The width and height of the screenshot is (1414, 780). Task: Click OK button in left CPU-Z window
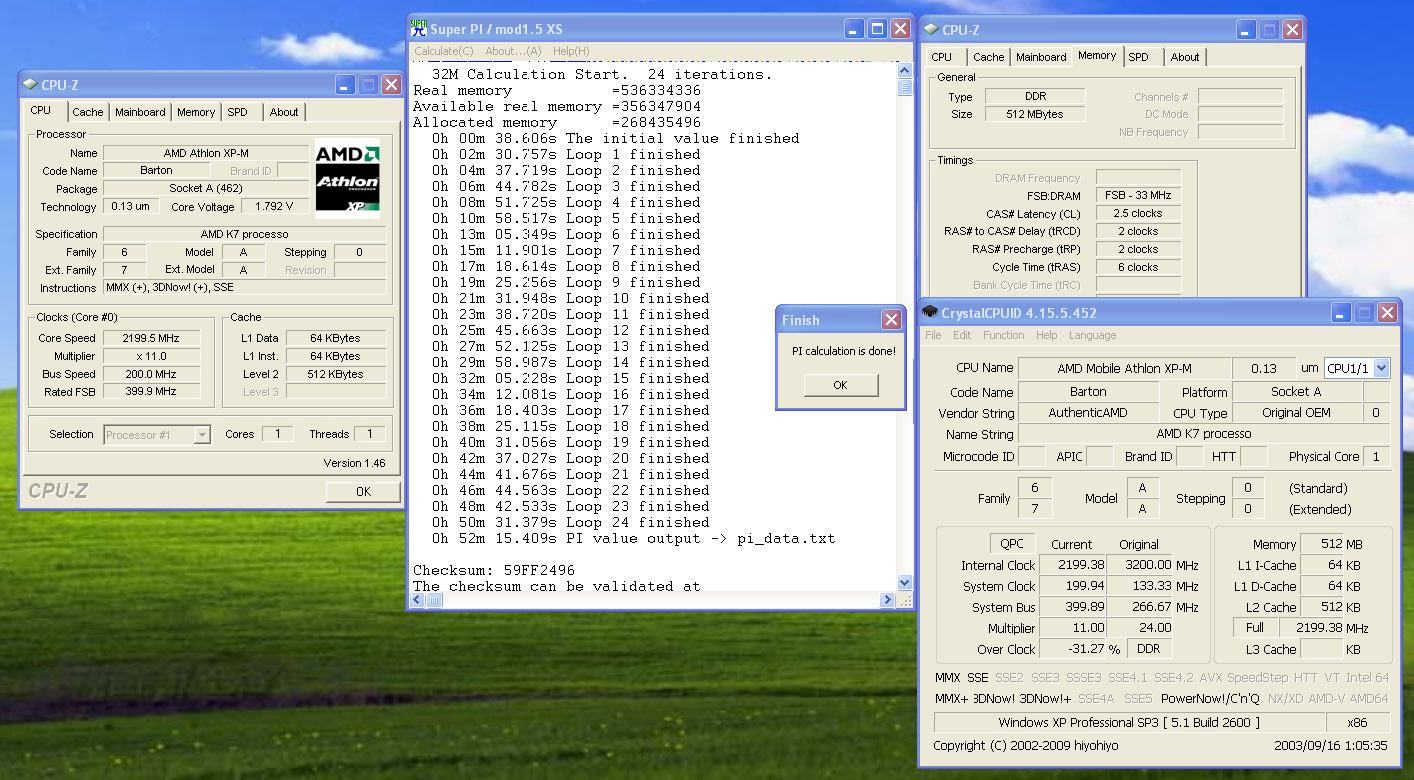(x=363, y=491)
